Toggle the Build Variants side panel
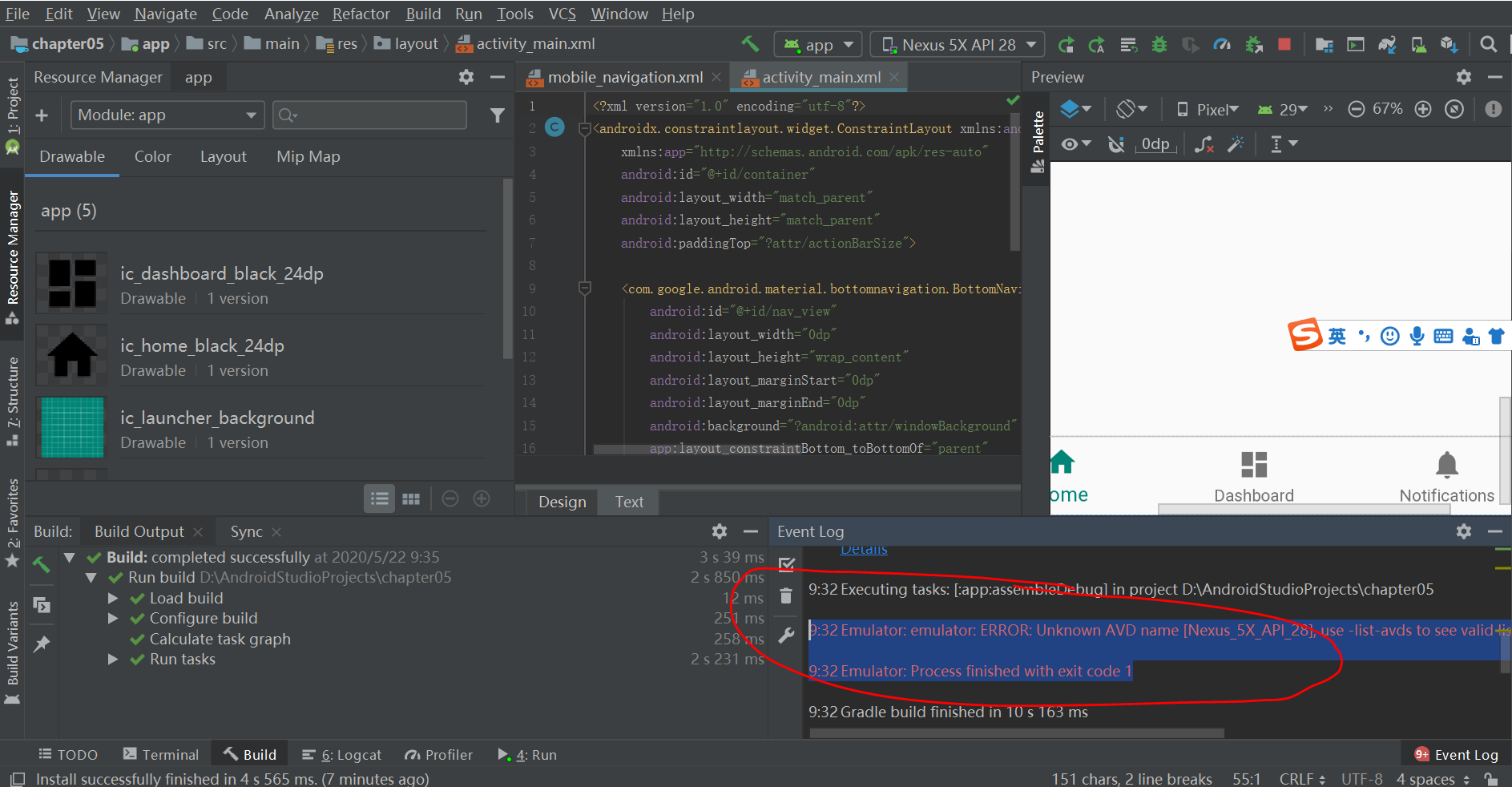Screen dimensions: 1512x787 click(x=12, y=652)
